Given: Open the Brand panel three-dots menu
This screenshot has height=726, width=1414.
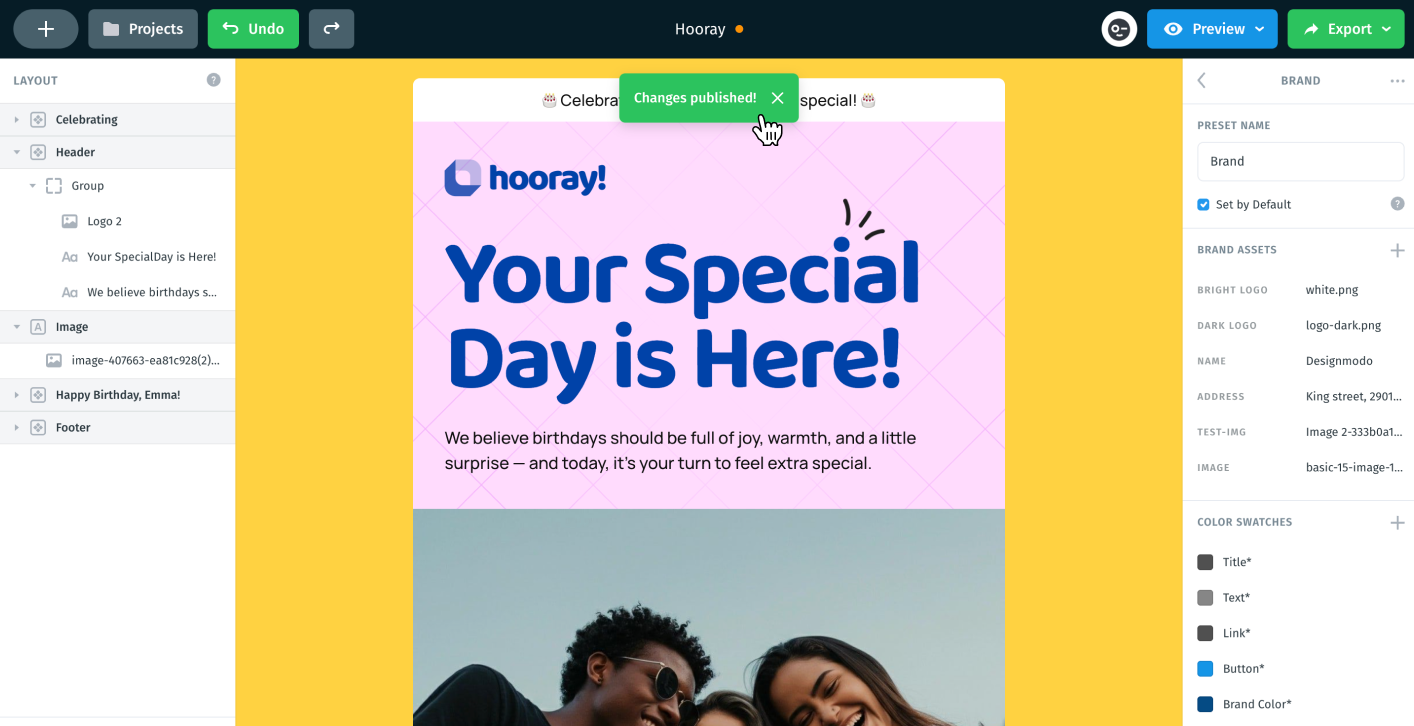Looking at the screenshot, I should [x=1397, y=81].
